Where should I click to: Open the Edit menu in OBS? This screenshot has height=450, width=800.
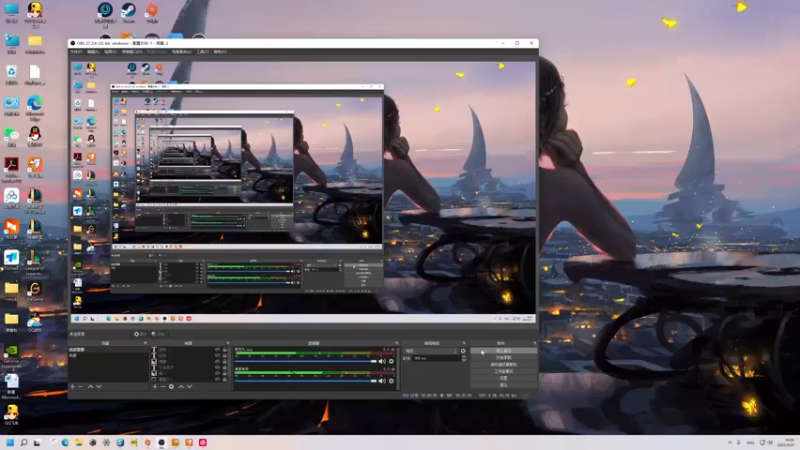pyautogui.click(x=92, y=52)
